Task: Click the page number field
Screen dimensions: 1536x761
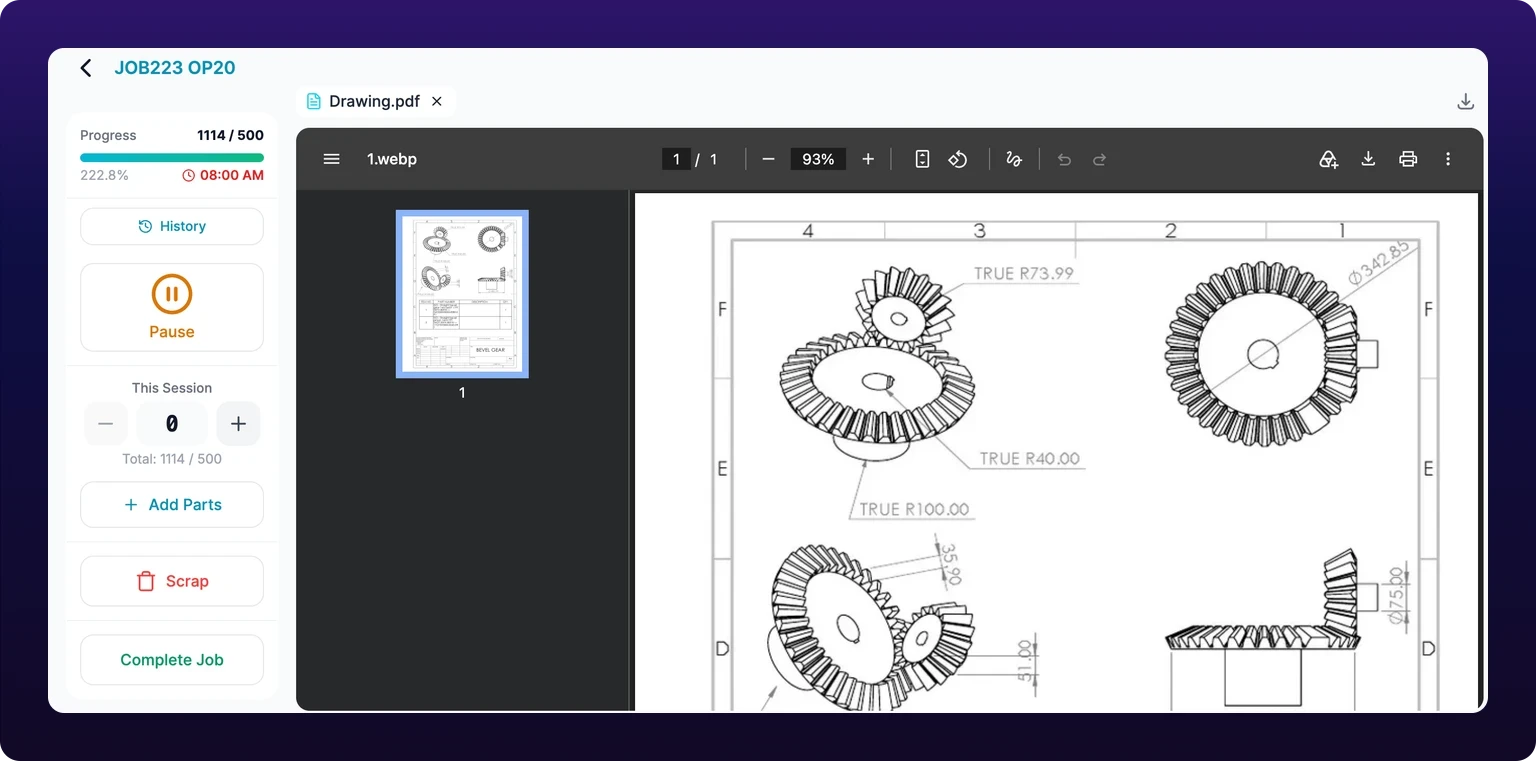Action: [x=676, y=159]
